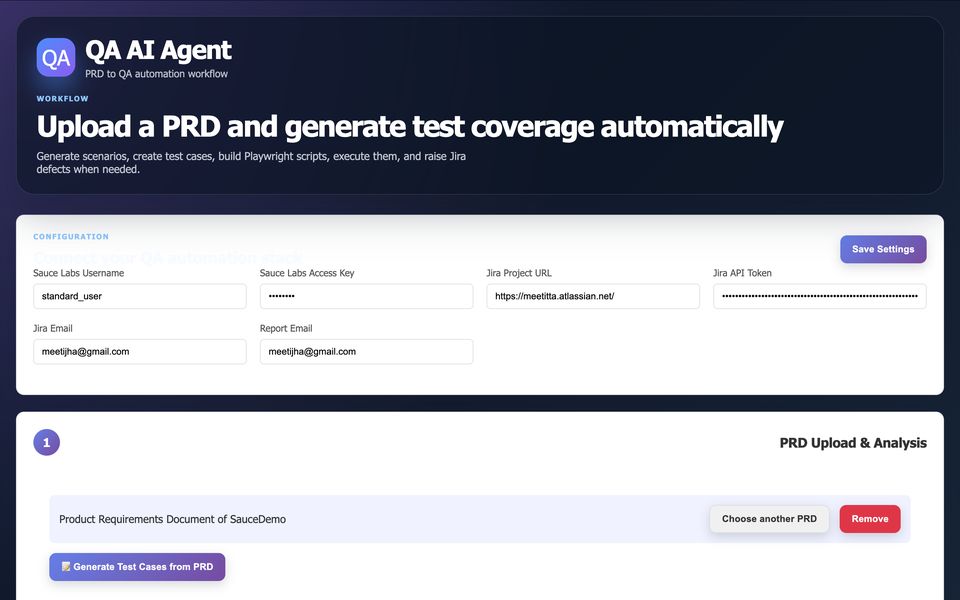Viewport: 960px width, 600px height.
Task: Click the Sauce Labs Username label
Action: click(x=78, y=273)
